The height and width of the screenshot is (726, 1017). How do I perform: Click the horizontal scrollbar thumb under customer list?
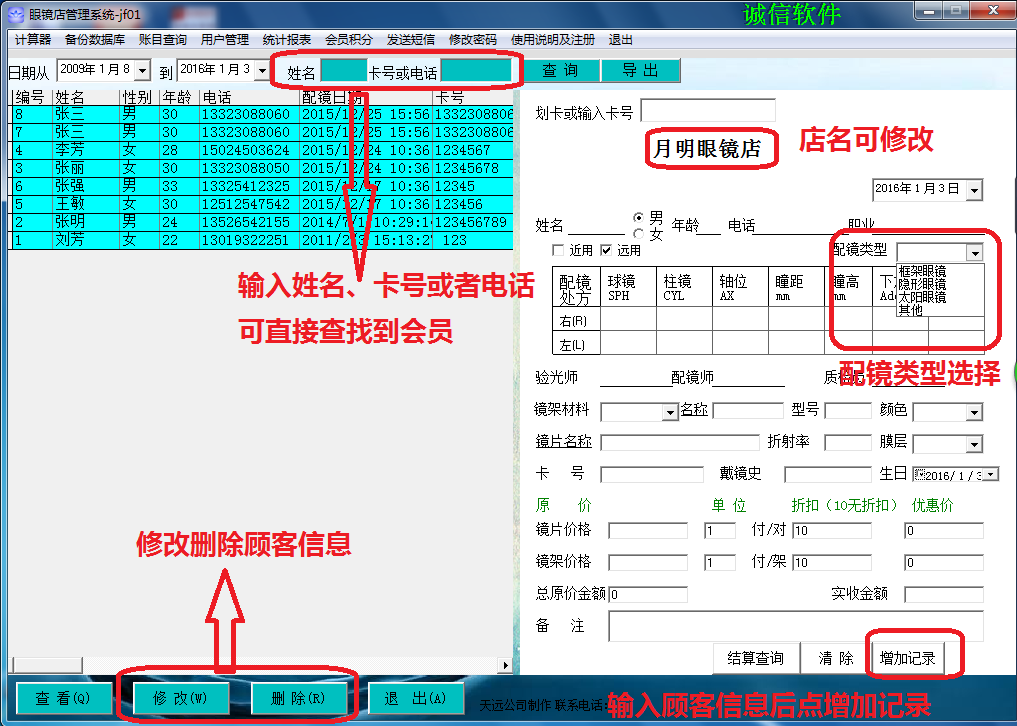pos(46,665)
